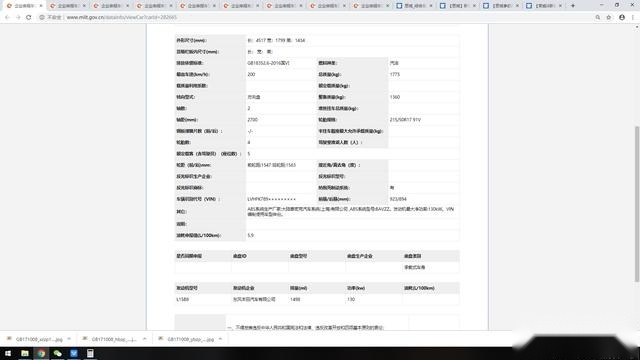640x360 pixels.
Task: Click the track width value 1547/1563
Action: 271,165
